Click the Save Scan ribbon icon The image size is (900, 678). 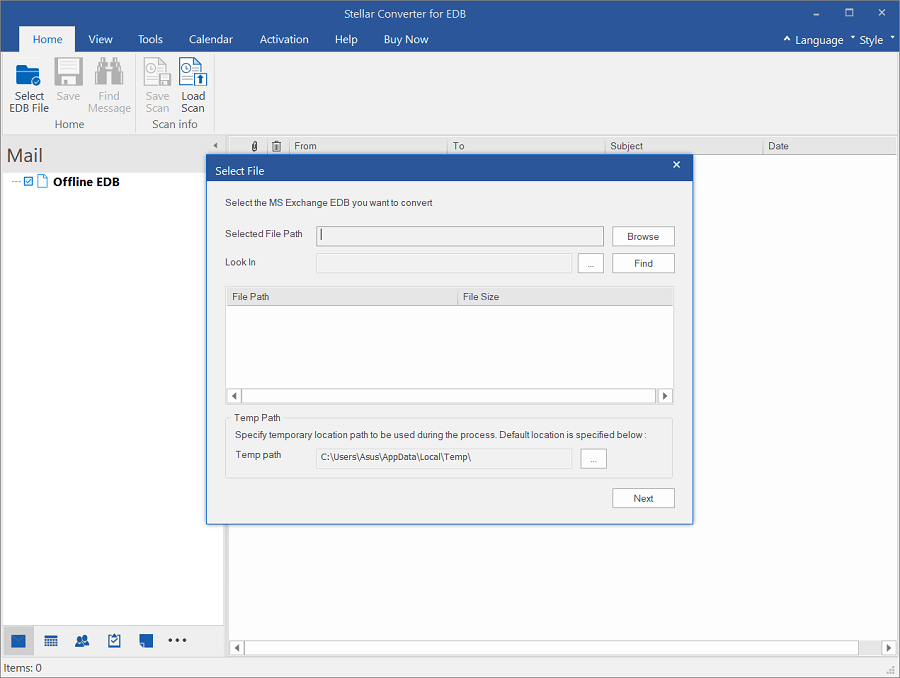[157, 87]
